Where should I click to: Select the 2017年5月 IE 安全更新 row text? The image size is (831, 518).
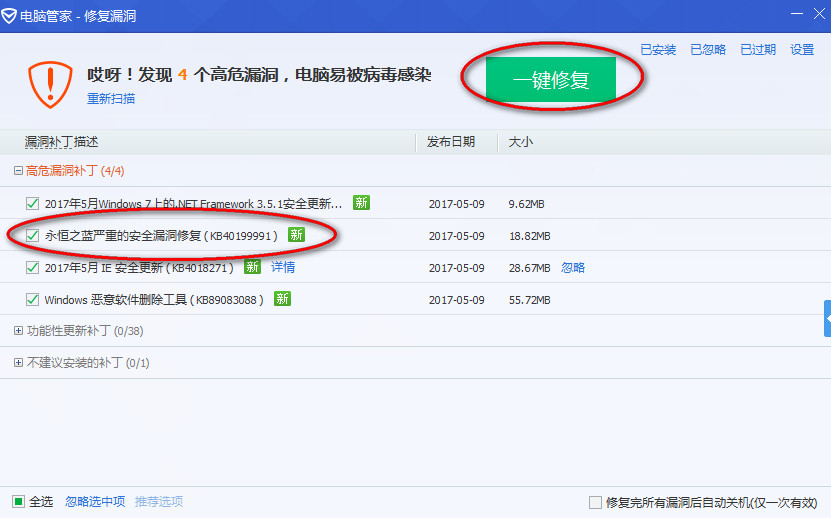[x=139, y=268]
